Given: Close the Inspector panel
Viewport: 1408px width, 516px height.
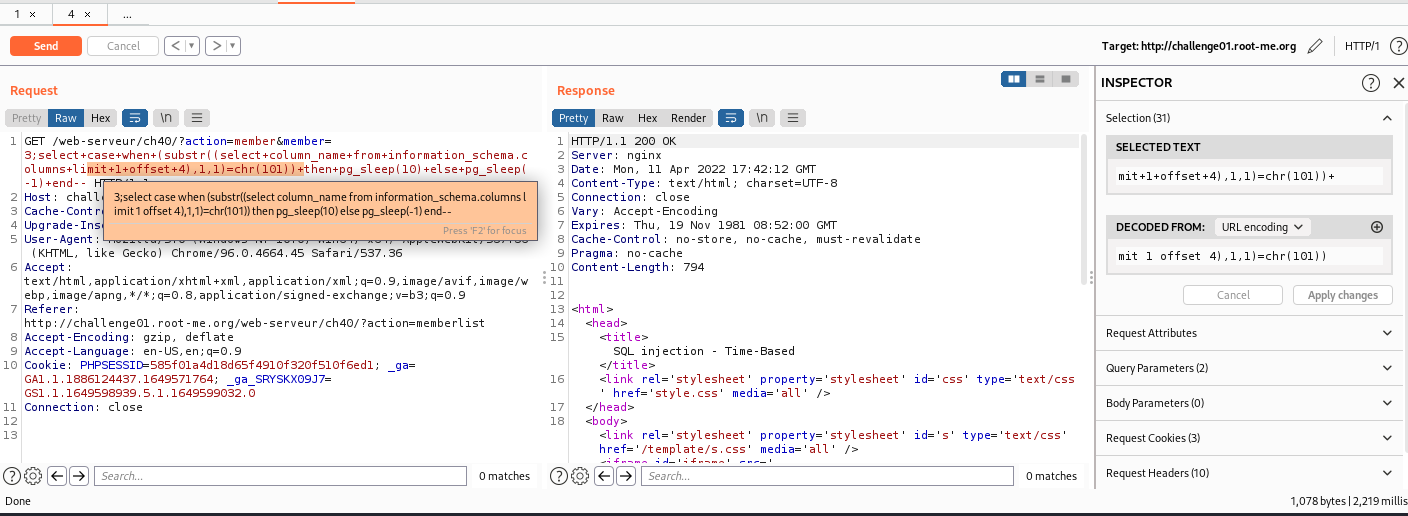Looking at the screenshot, I should pos(1398,83).
